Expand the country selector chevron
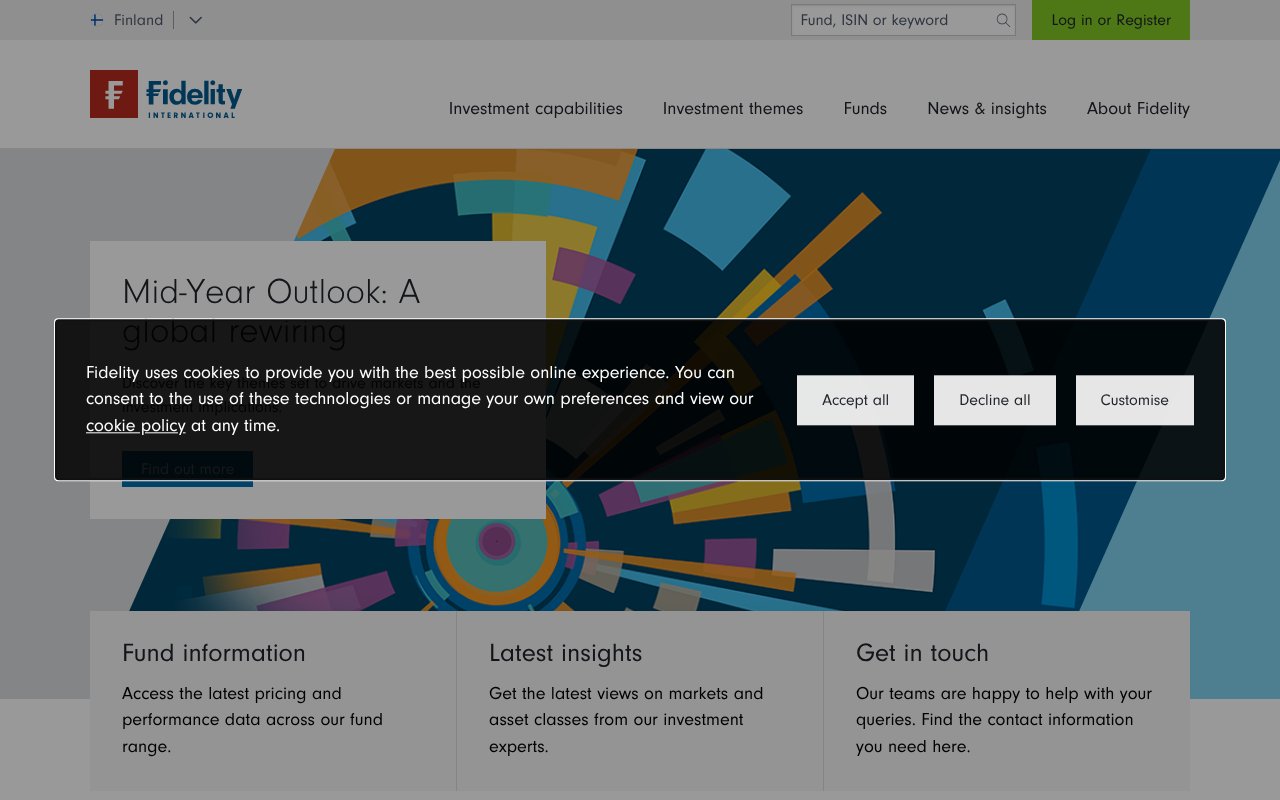 point(195,20)
